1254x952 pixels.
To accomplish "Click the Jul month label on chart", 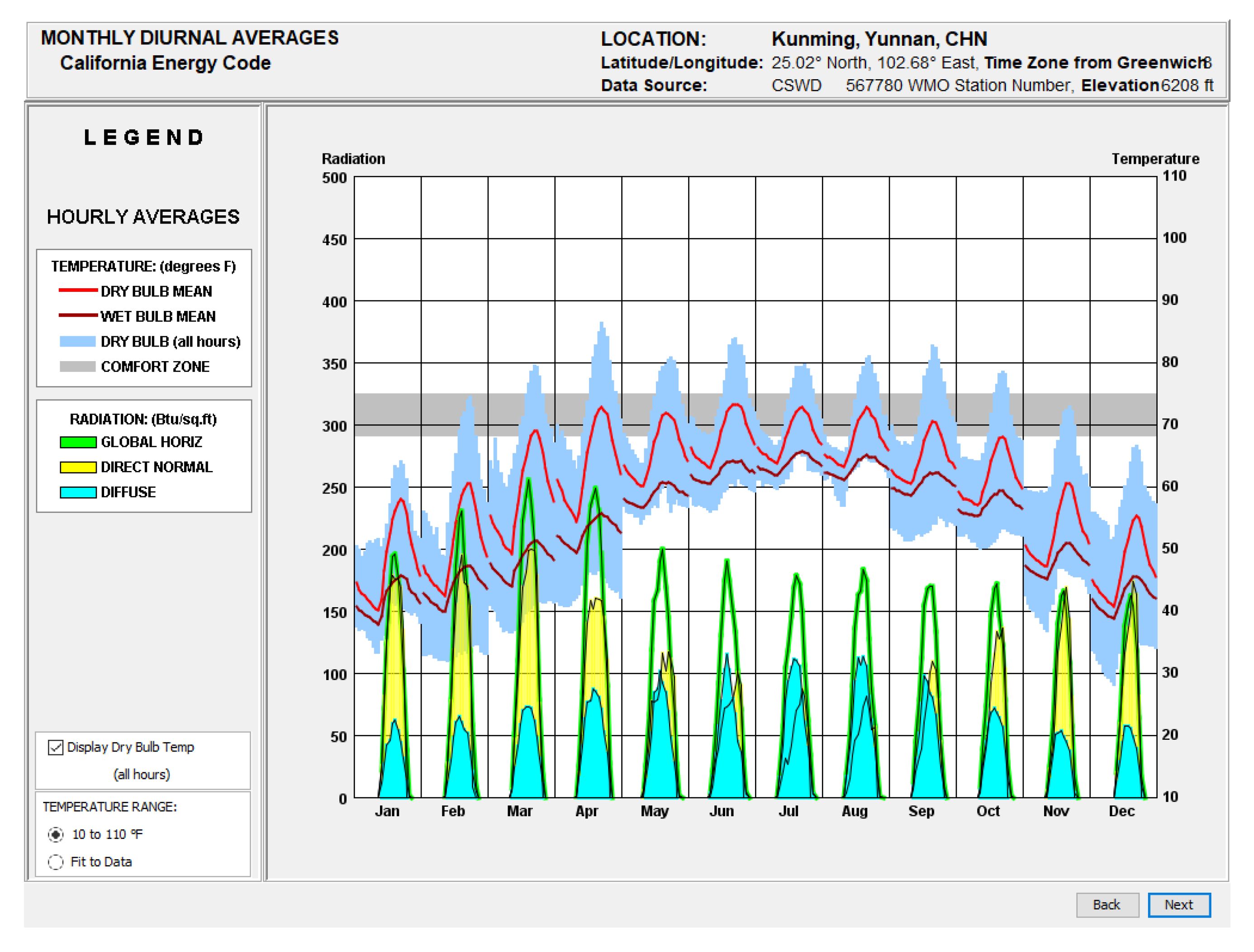I will tap(788, 811).
